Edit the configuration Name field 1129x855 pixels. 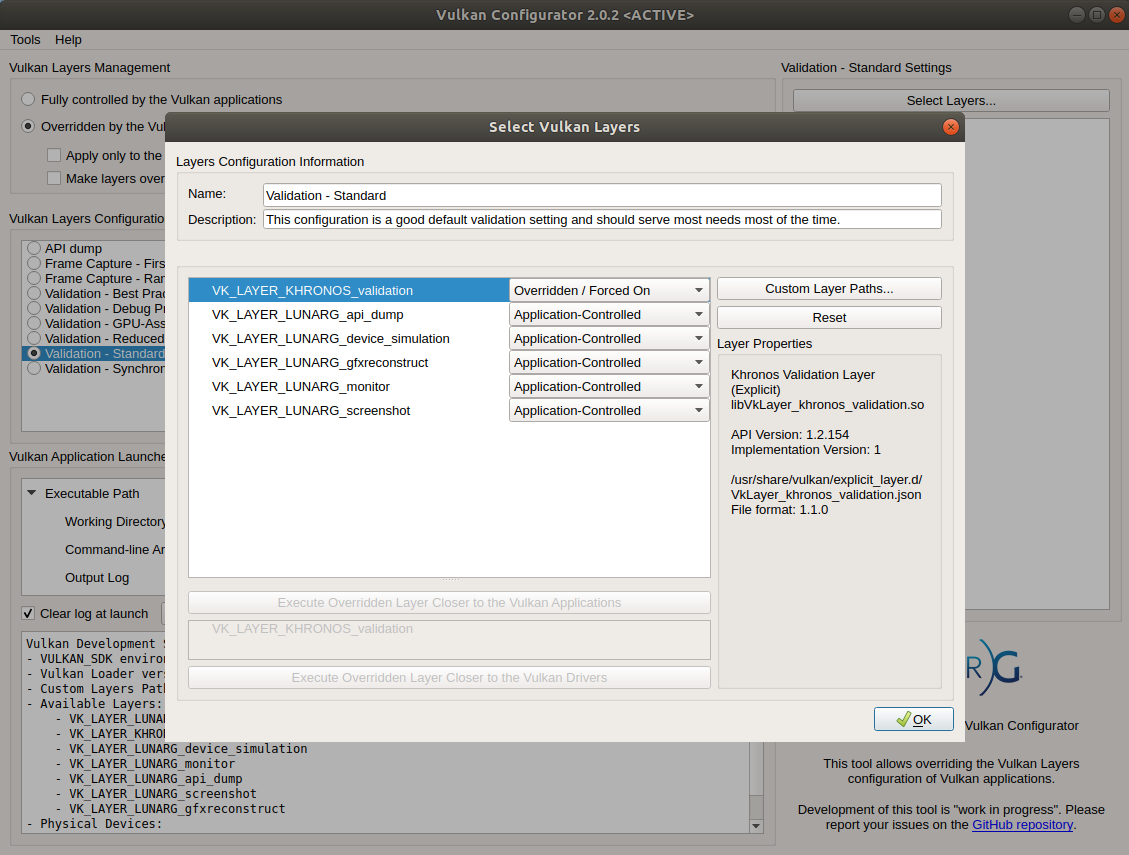(x=602, y=195)
